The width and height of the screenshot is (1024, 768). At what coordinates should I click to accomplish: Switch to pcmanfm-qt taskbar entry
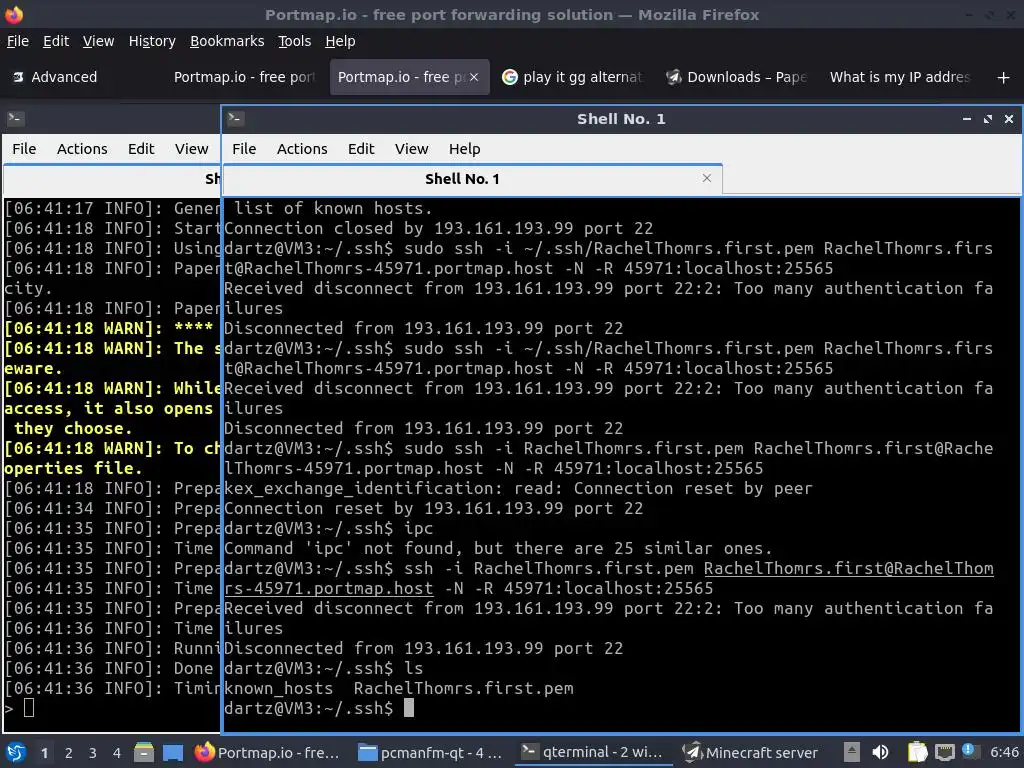431,752
